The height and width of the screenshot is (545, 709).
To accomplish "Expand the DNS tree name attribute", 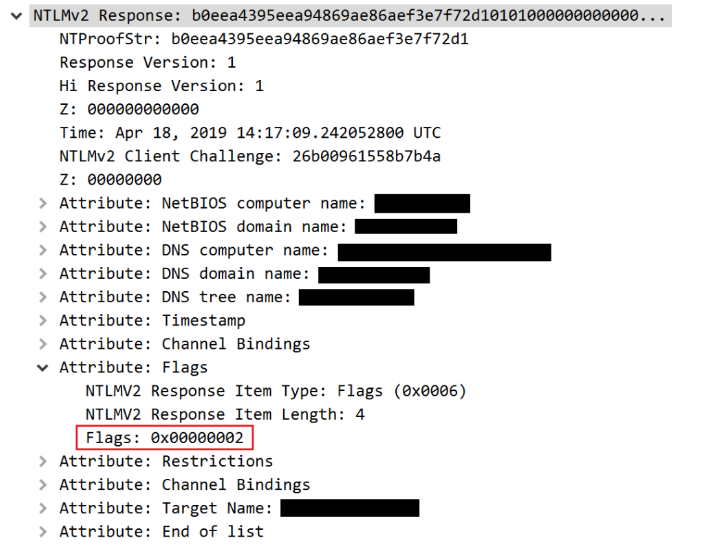I will coord(42,297).
